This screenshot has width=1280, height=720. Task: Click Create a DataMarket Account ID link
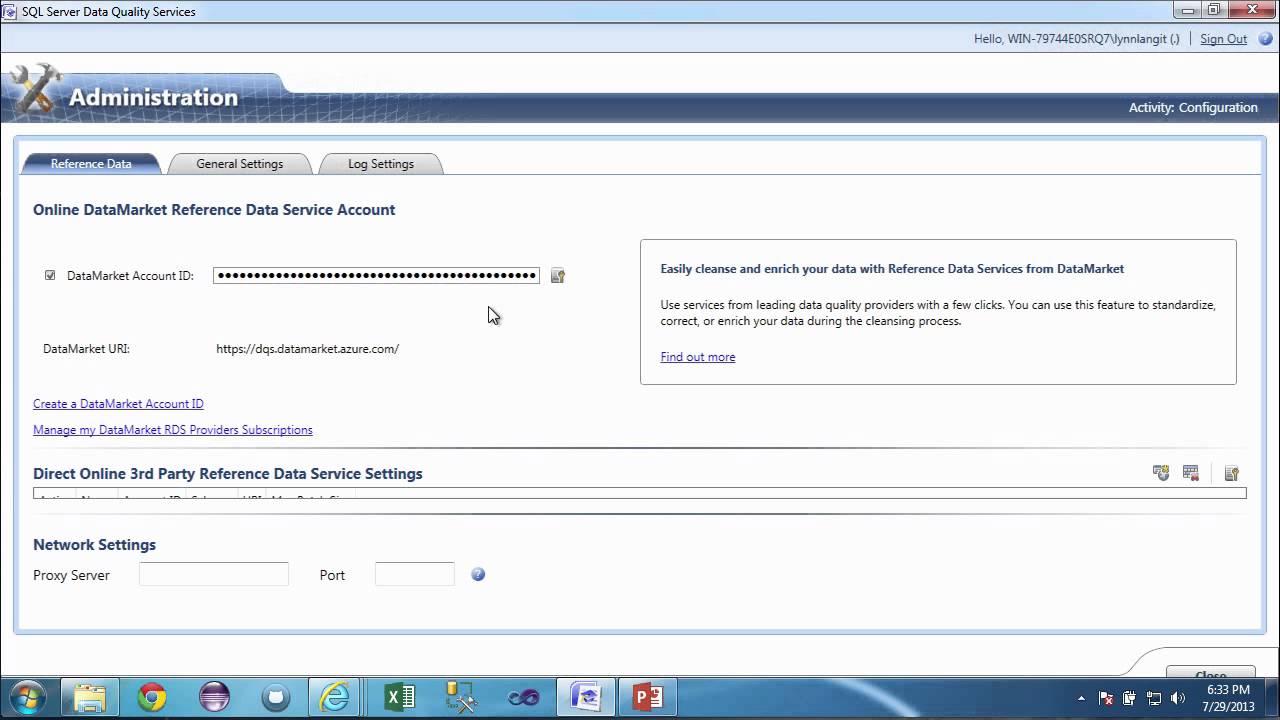[118, 404]
